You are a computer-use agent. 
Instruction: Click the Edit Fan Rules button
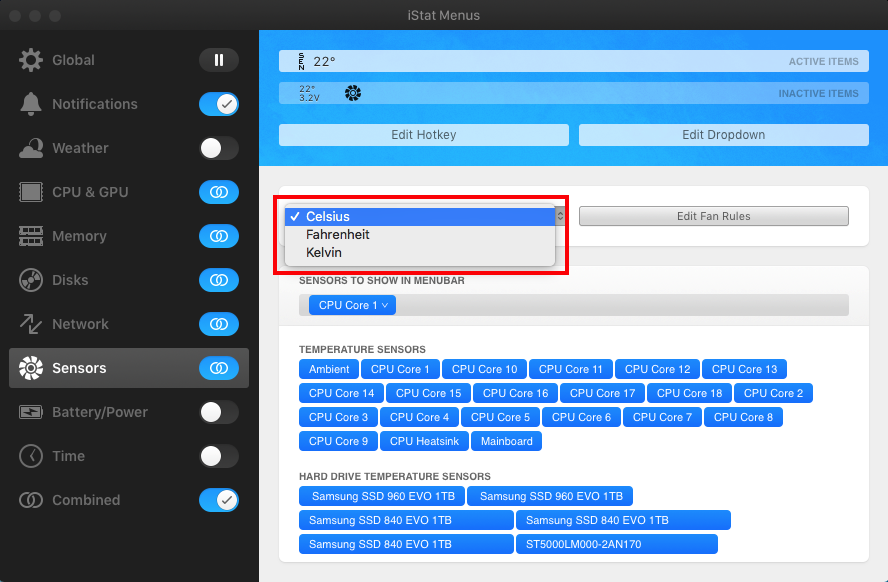pos(714,216)
